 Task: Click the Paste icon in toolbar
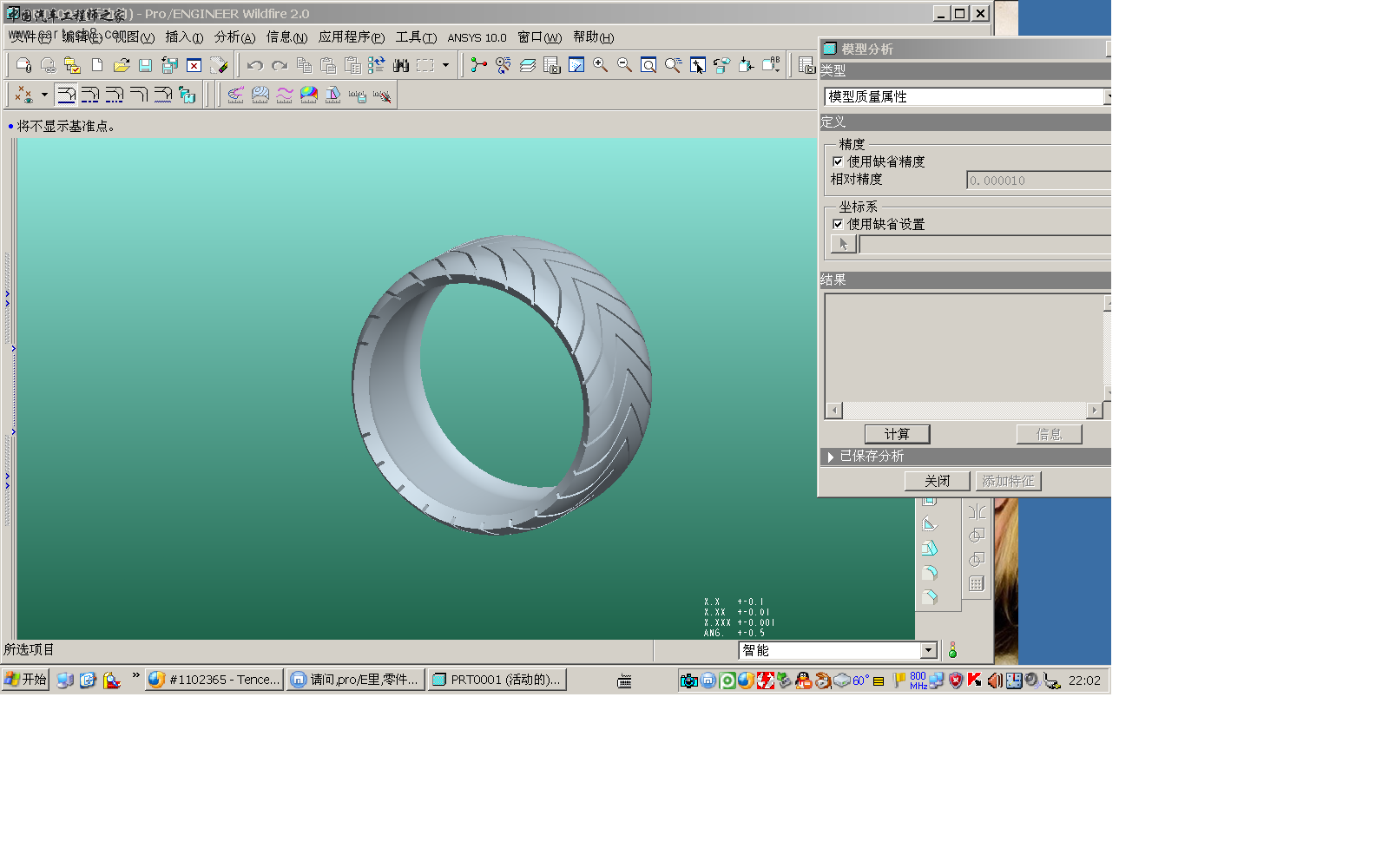point(328,65)
